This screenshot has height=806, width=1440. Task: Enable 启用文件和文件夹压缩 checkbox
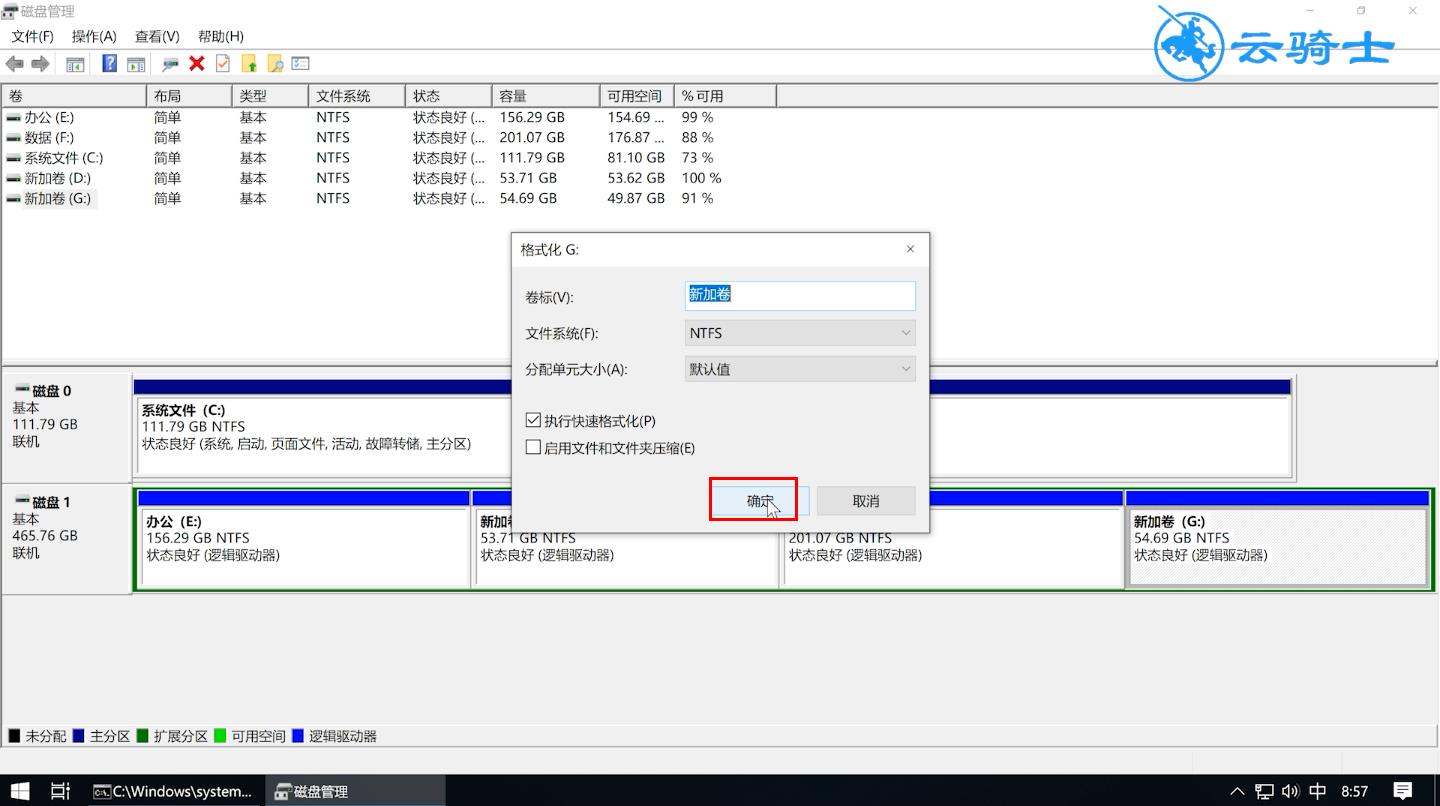(533, 447)
